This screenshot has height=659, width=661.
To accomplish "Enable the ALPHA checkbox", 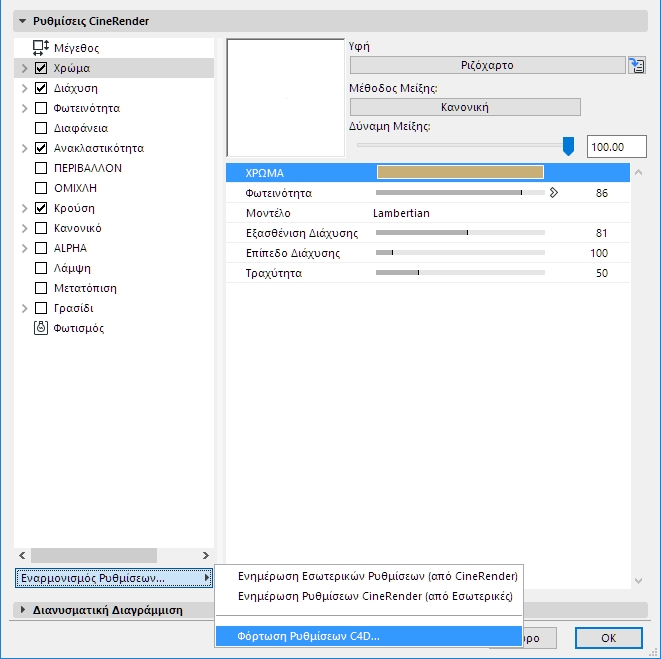I will click(41, 248).
